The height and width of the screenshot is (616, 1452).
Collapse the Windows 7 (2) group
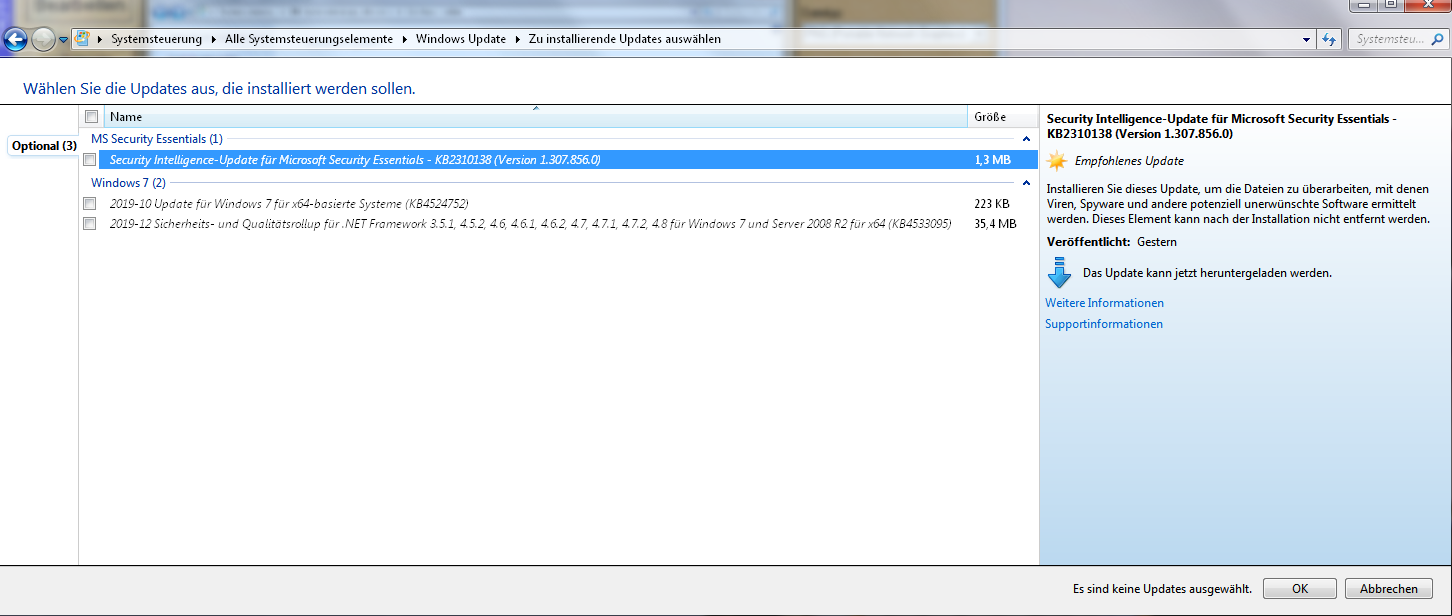(x=1026, y=183)
